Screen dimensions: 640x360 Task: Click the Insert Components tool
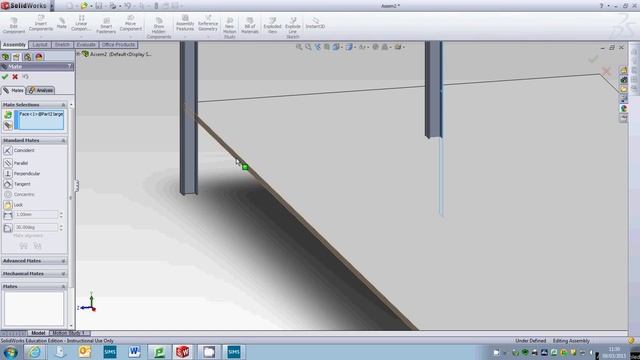tap(41, 23)
